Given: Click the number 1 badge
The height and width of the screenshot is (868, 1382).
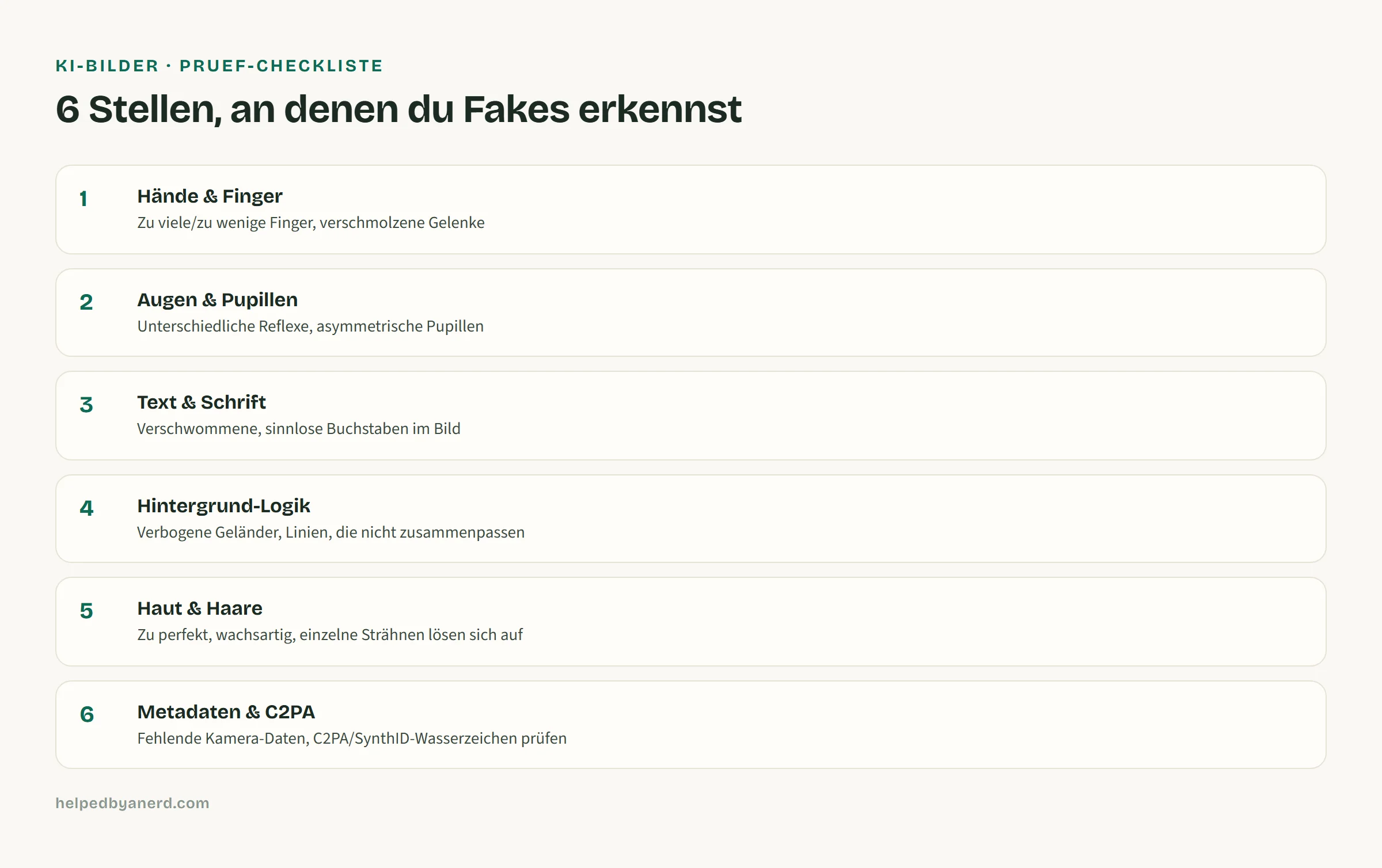Looking at the screenshot, I should 83,199.
